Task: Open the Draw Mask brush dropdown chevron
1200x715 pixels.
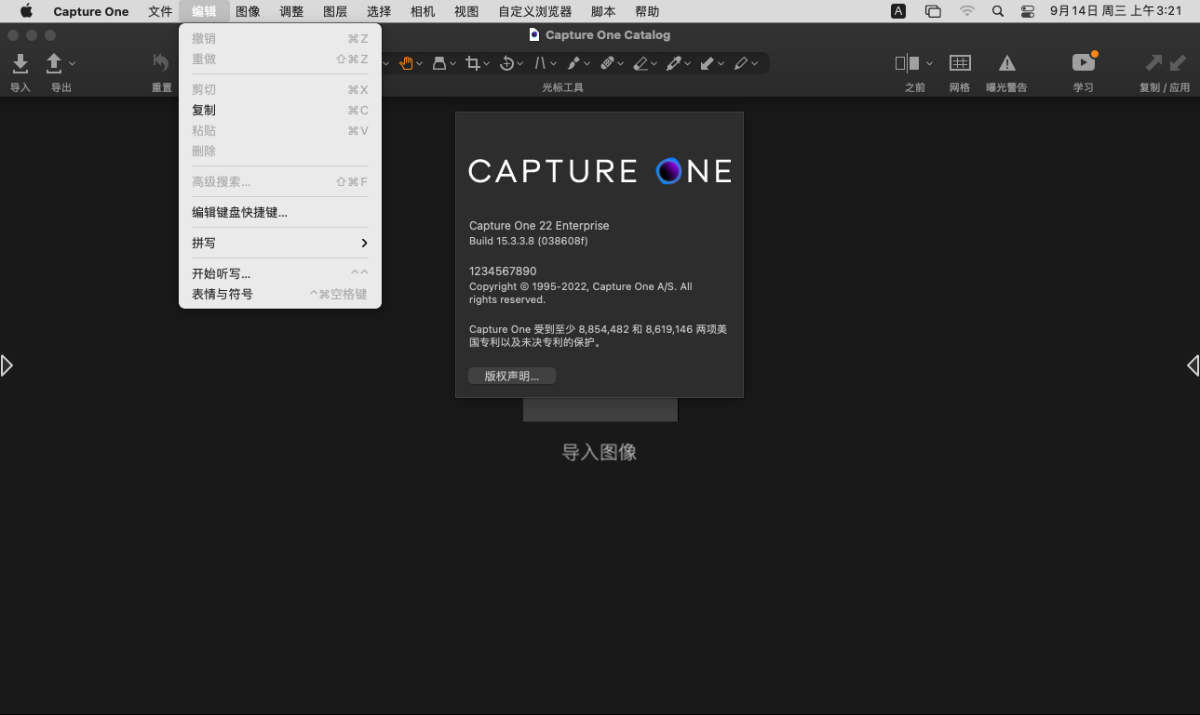Action: 587,63
